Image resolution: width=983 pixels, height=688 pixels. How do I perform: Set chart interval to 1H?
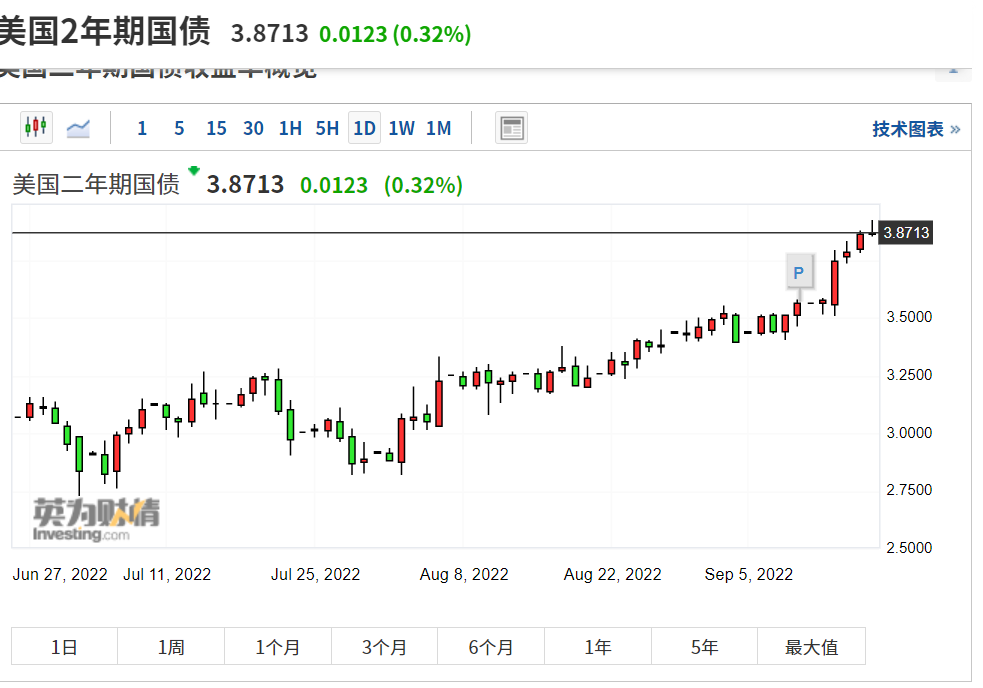tap(290, 128)
